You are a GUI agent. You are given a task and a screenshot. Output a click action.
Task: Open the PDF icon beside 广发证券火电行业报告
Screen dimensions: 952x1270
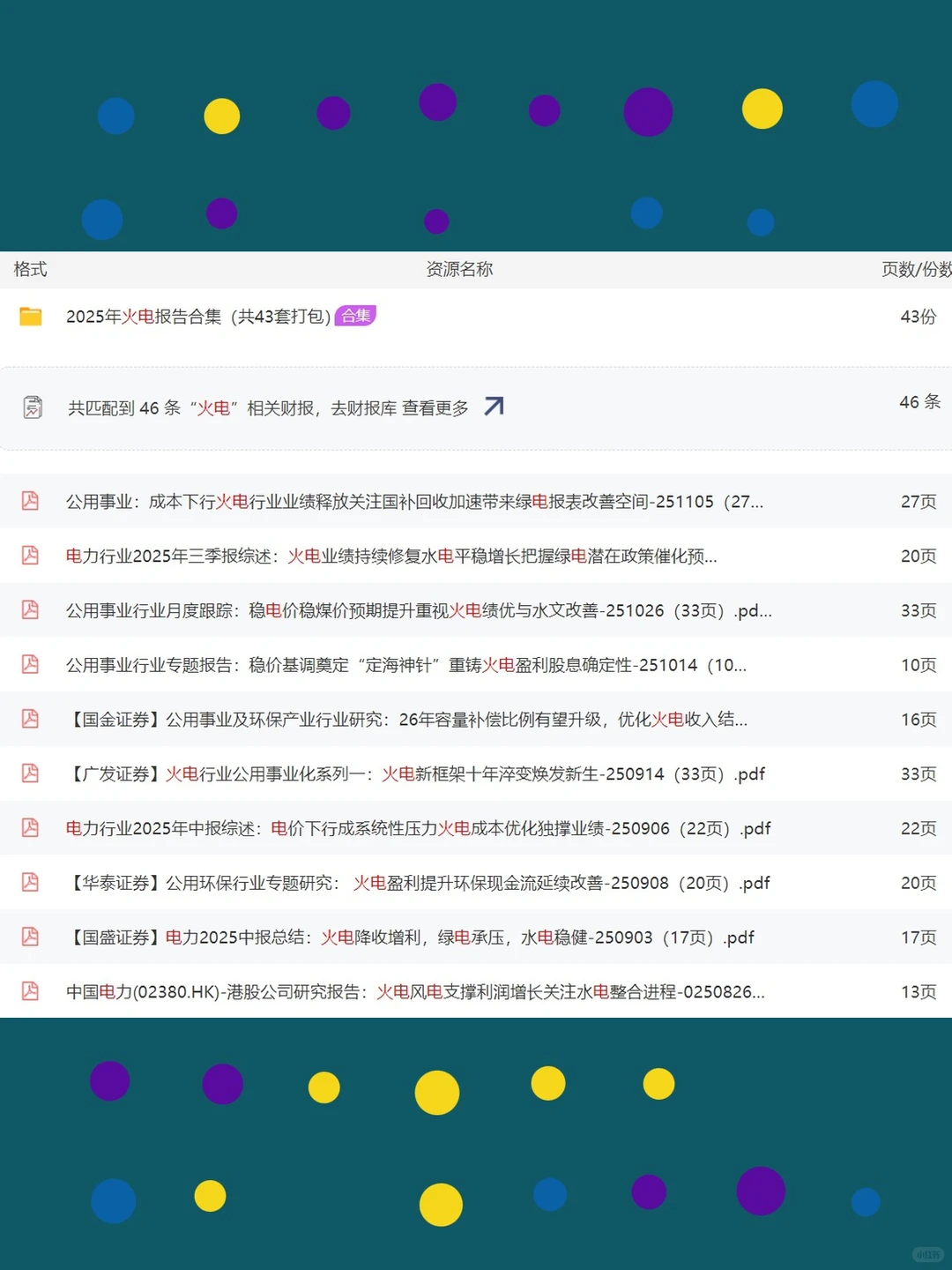point(29,773)
